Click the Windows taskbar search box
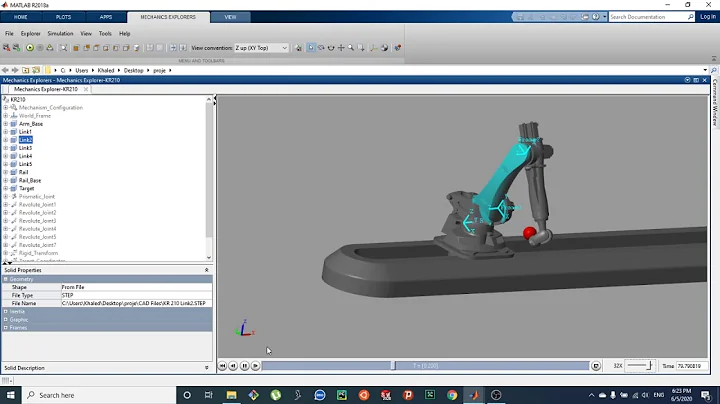Image resolution: width=720 pixels, height=404 pixels. [x=99, y=395]
